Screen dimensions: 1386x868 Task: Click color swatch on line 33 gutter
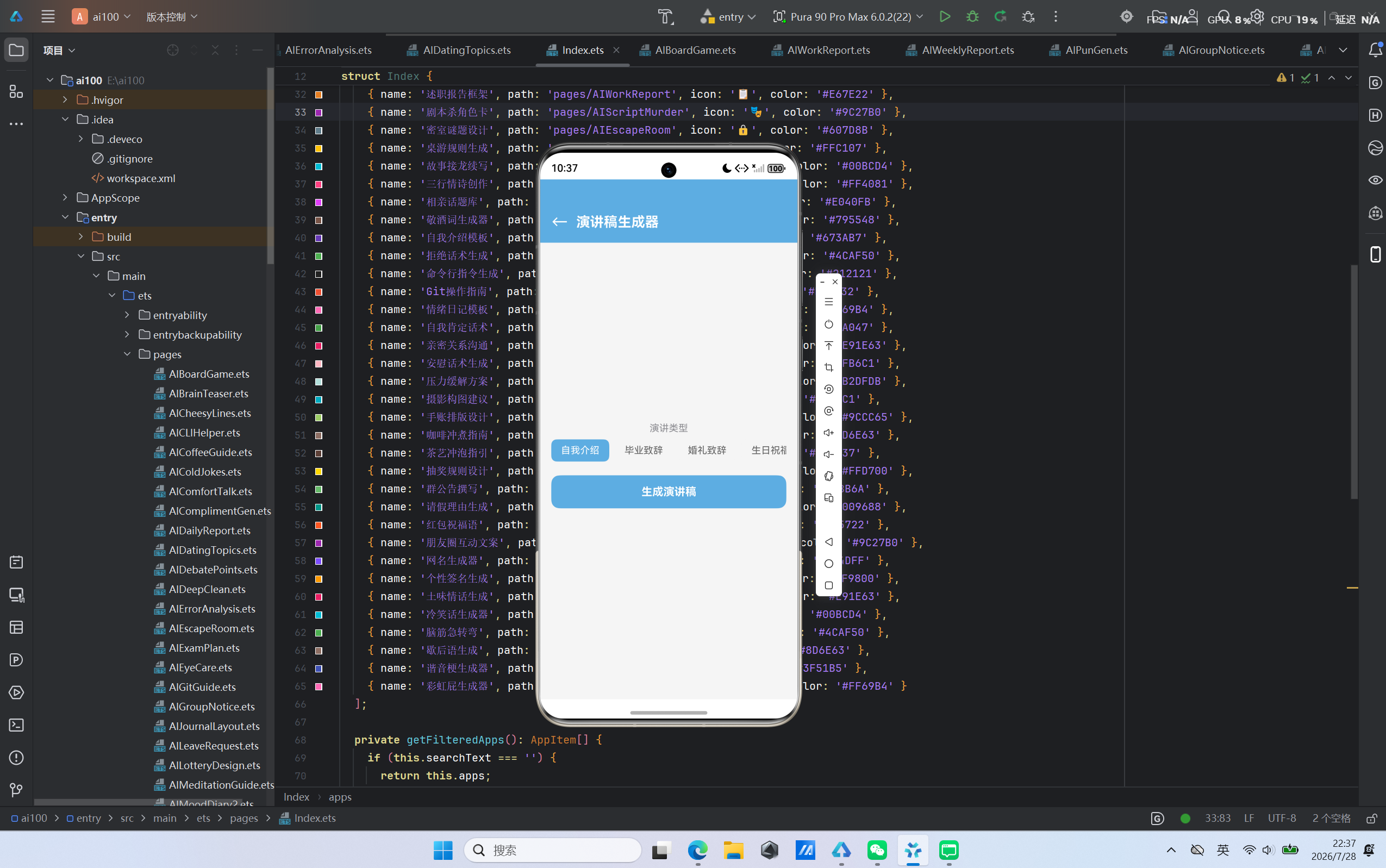[x=319, y=112]
